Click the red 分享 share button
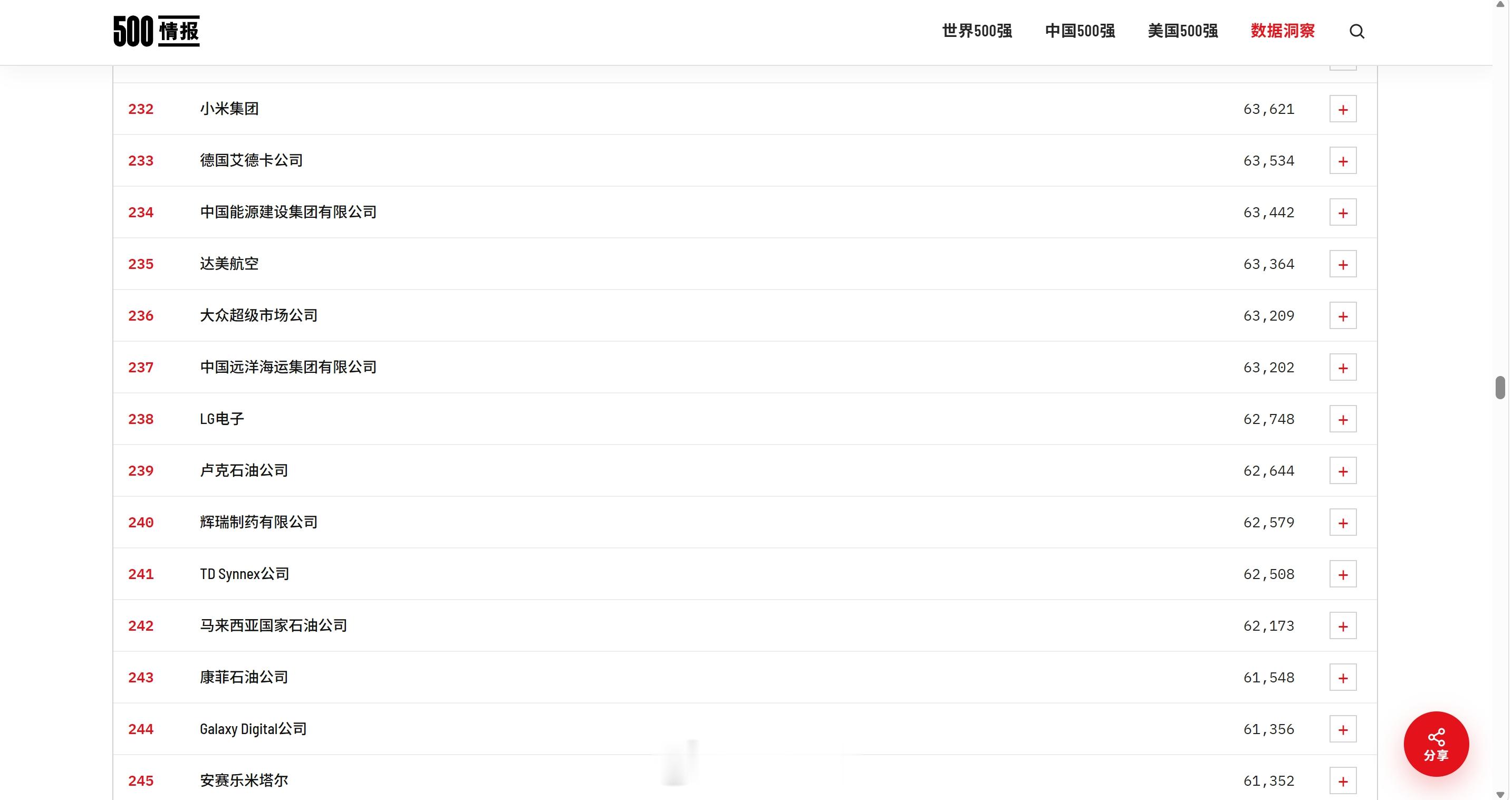 [1436, 744]
